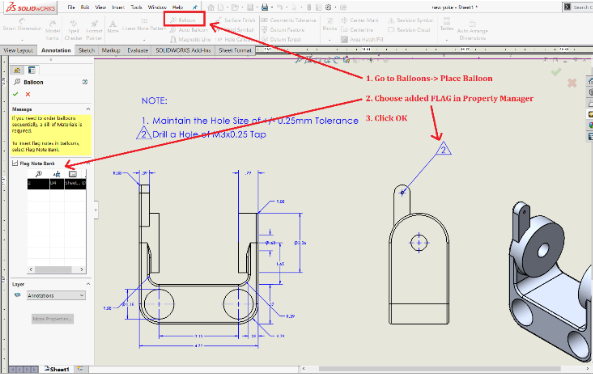
Task: Confirm Balloon with the green checkmark
Action: 16,94
